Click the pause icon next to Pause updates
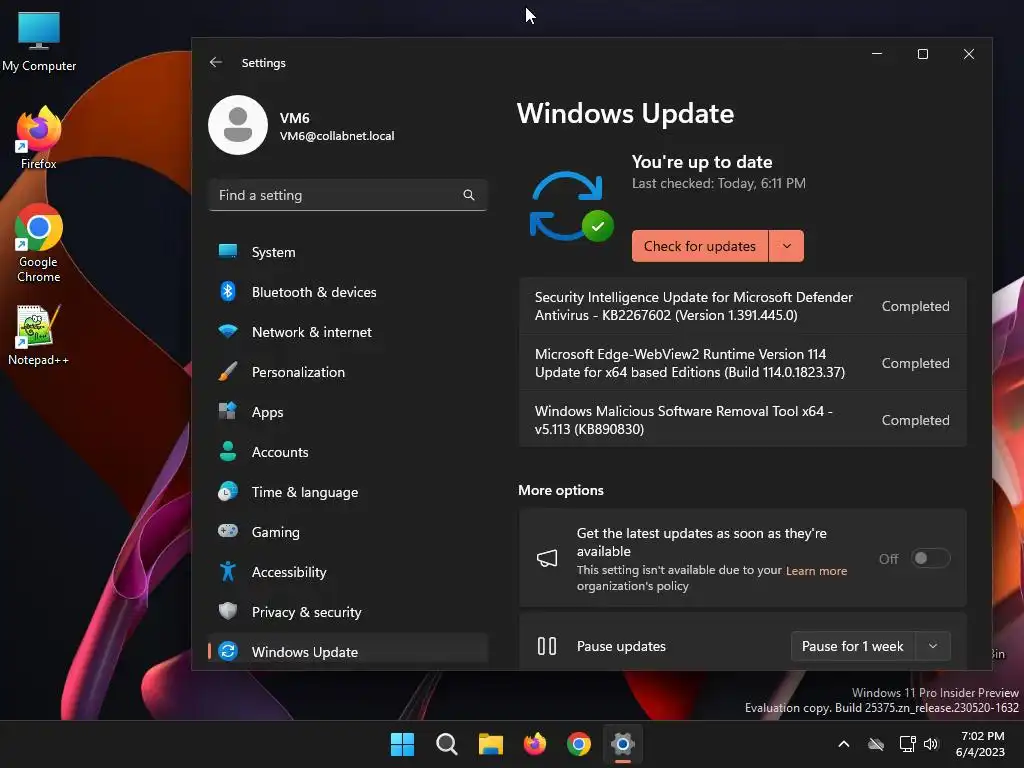This screenshot has height=768, width=1024. coord(547,646)
